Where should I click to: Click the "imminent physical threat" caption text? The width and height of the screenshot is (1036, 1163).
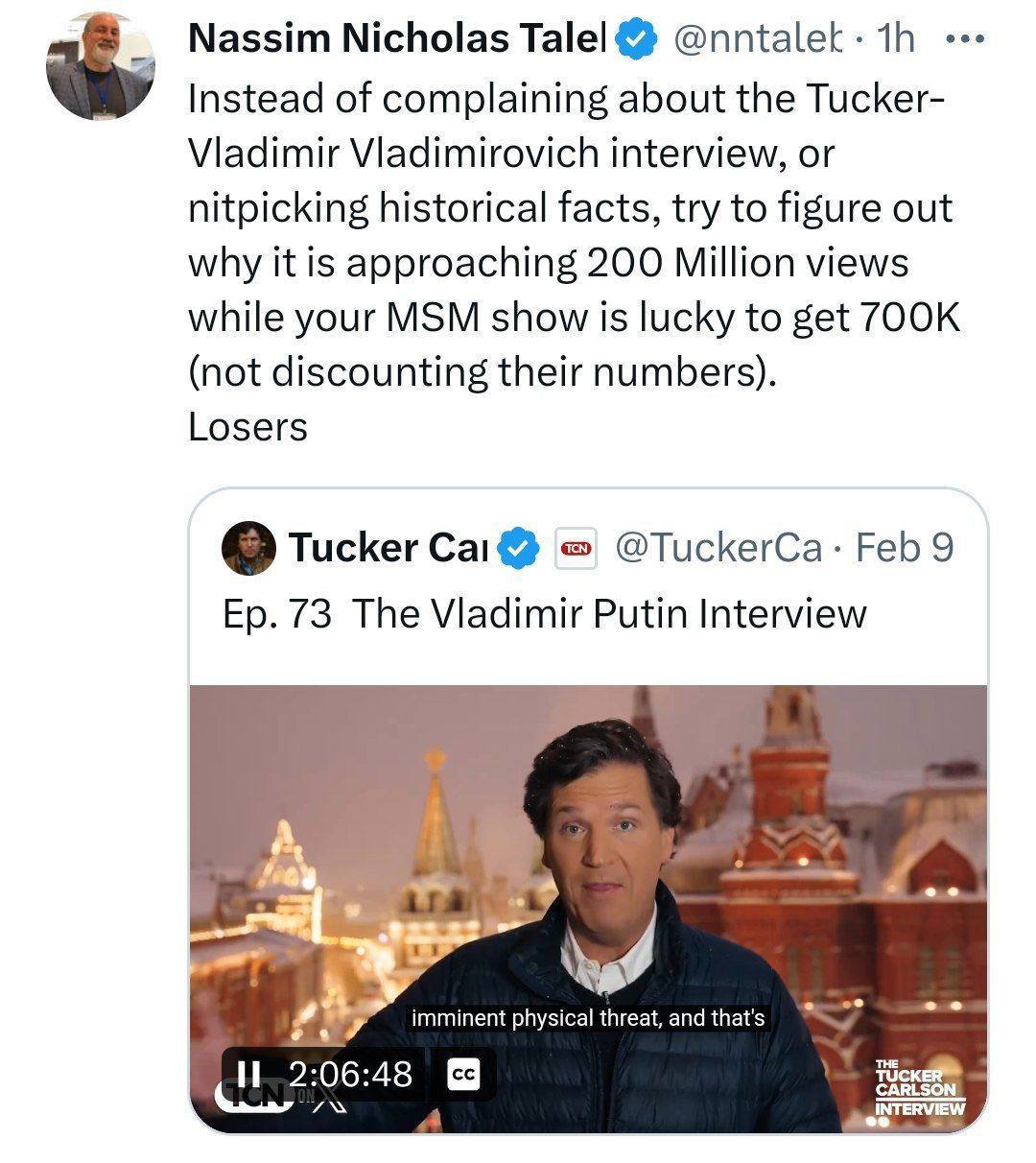[587, 1018]
